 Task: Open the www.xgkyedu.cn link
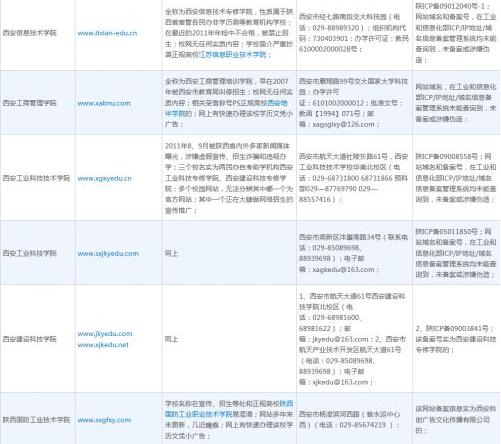tap(105, 178)
